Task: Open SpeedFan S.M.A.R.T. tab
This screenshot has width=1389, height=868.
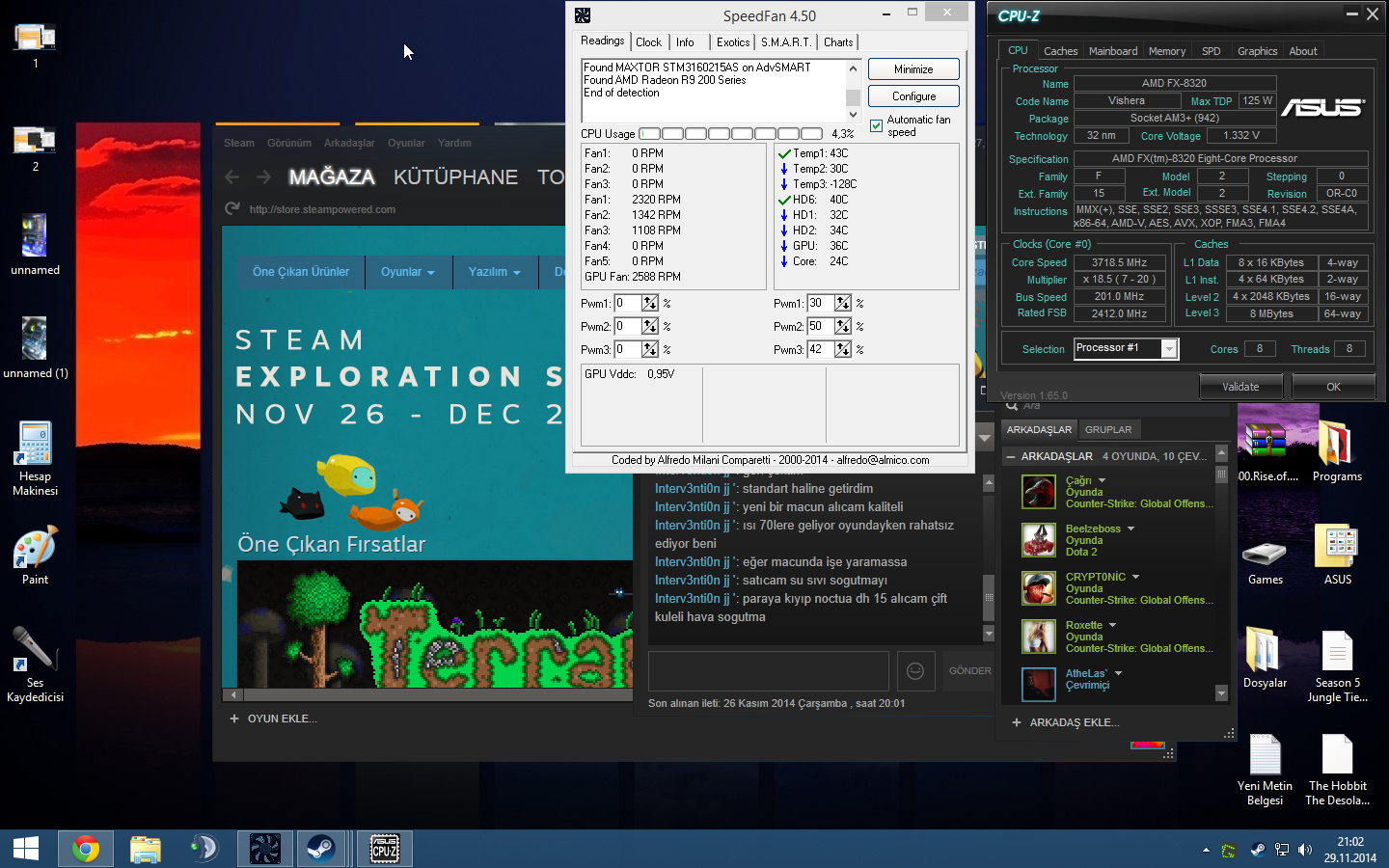Action: (x=785, y=42)
